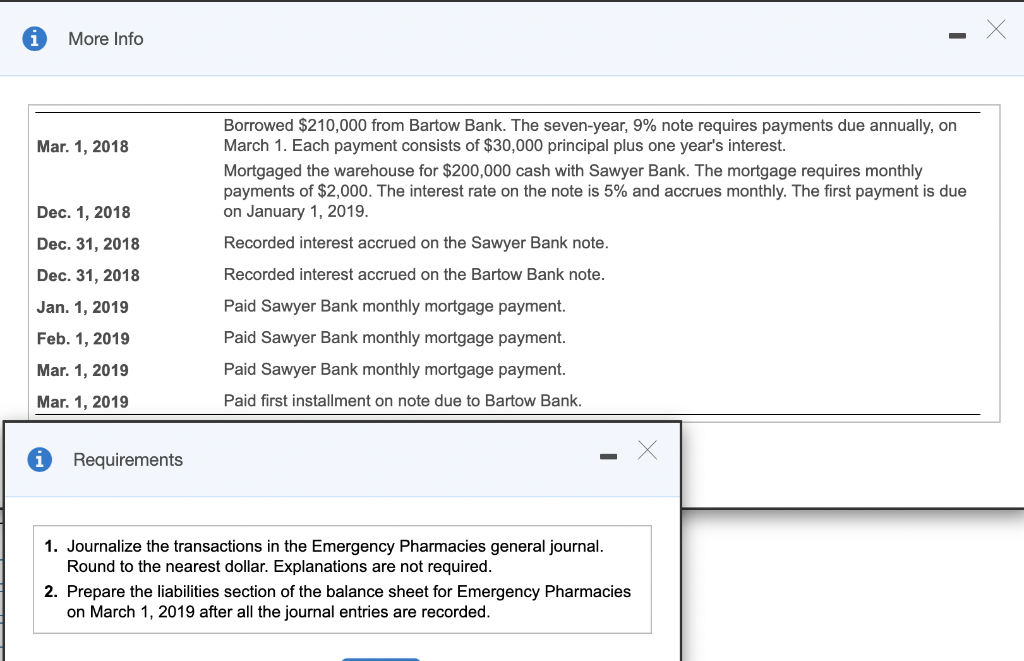Select the Mar. 1, 2018 borrowed note entry

(500, 135)
